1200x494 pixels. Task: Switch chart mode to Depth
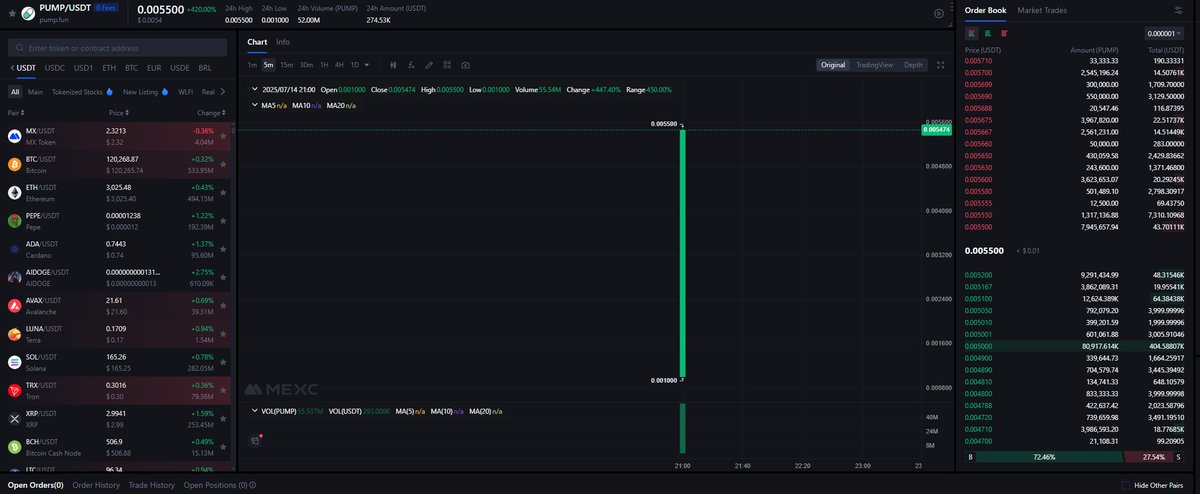point(914,65)
